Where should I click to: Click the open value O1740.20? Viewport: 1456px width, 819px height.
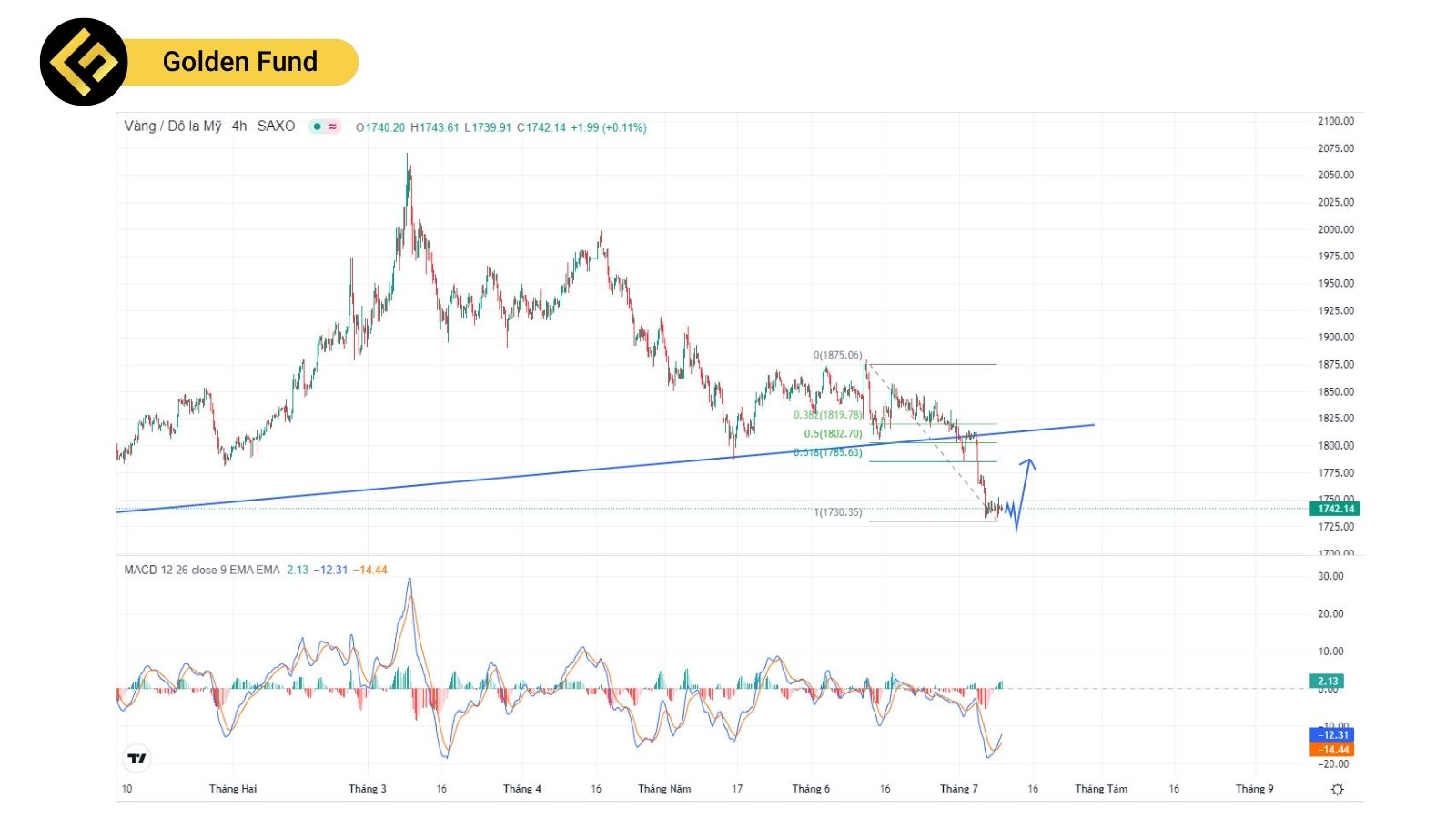pyautogui.click(x=380, y=127)
